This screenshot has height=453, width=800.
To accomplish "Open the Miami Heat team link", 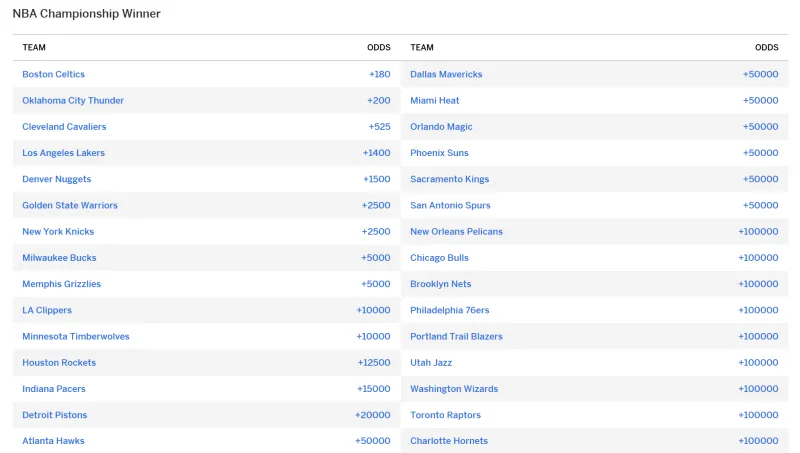I will coord(435,100).
